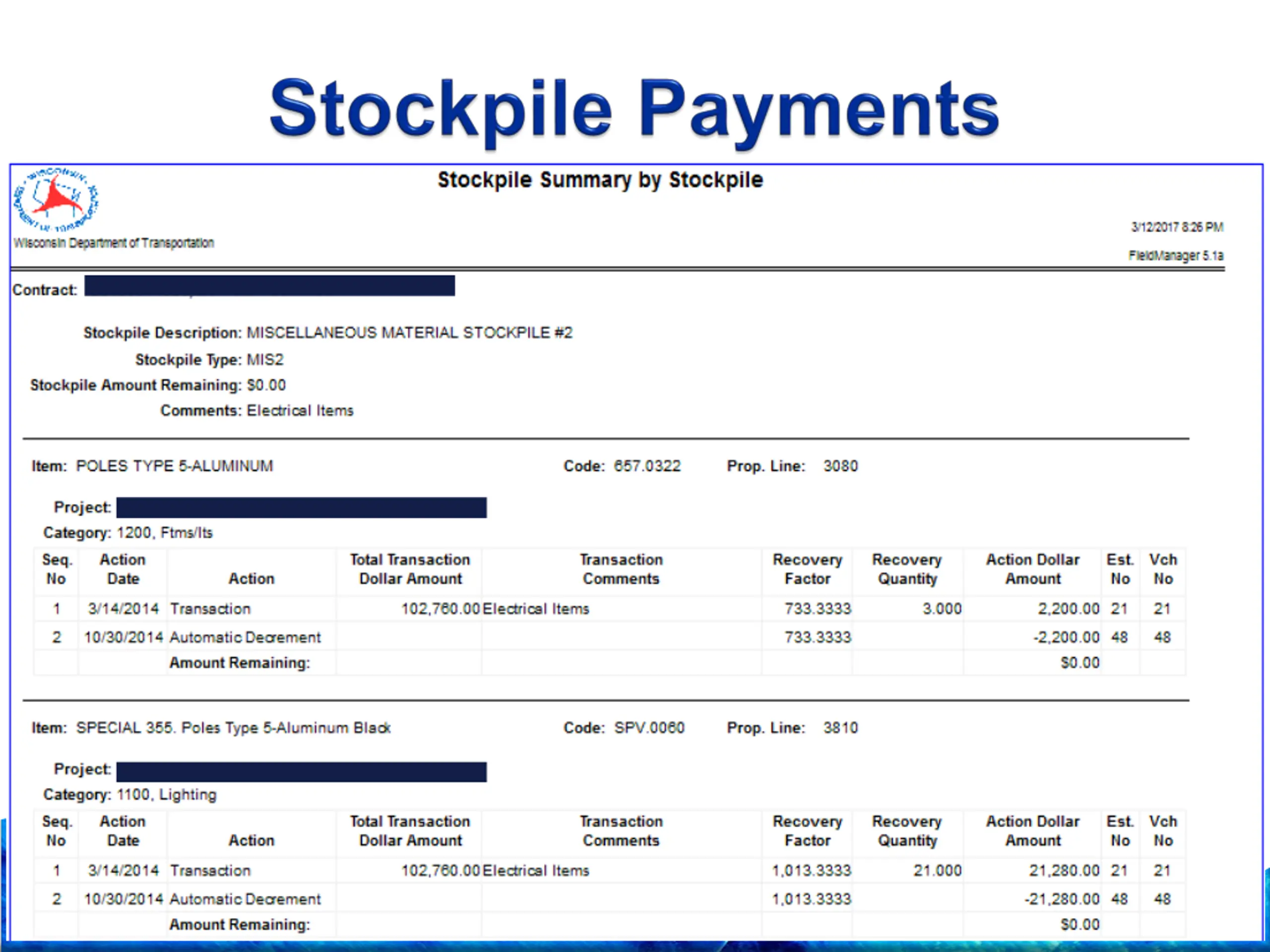Click the -21,280.00 decrement amount

coord(1062,899)
